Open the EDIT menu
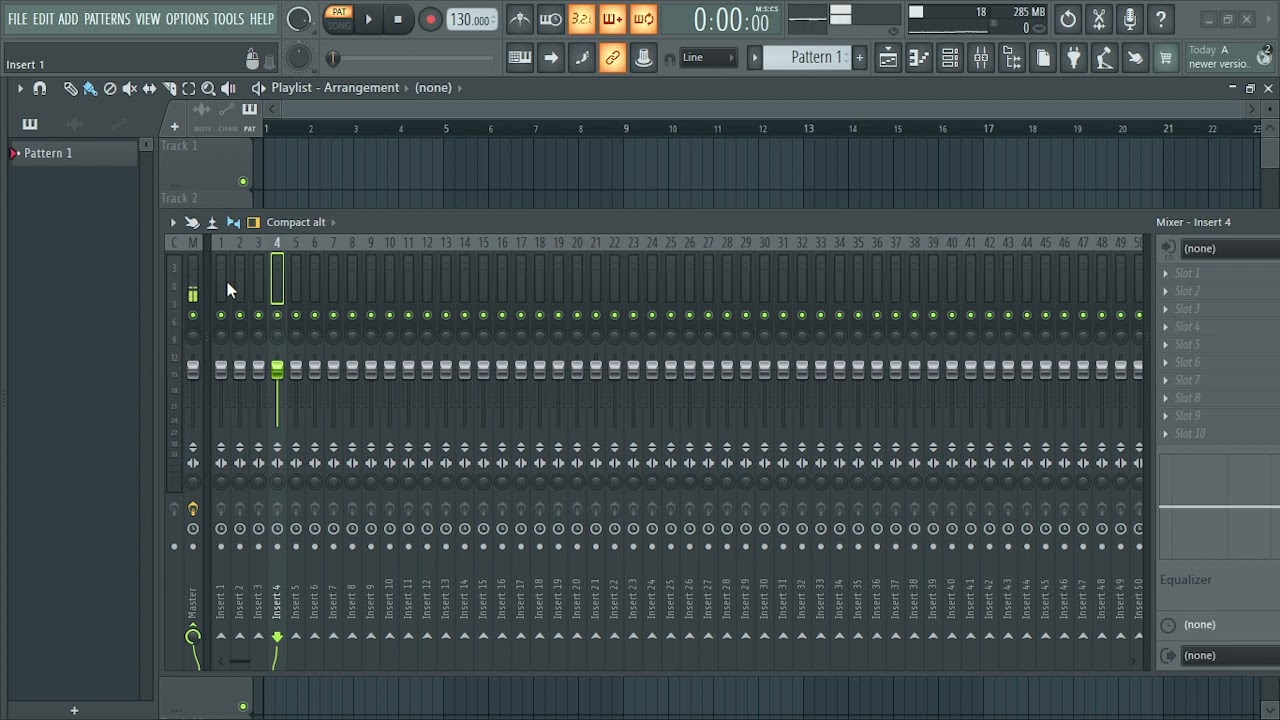The image size is (1280, 720). tap(43, 19)
